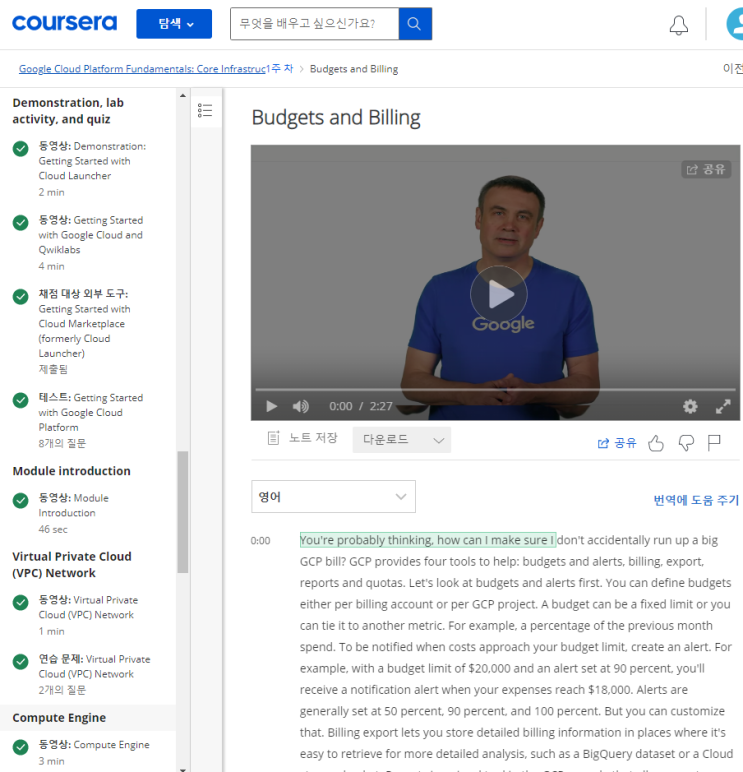Dislike the video with thumbs down
This screenshot has height=772, width=743.
pyautogui.click(x=686, y=443)
